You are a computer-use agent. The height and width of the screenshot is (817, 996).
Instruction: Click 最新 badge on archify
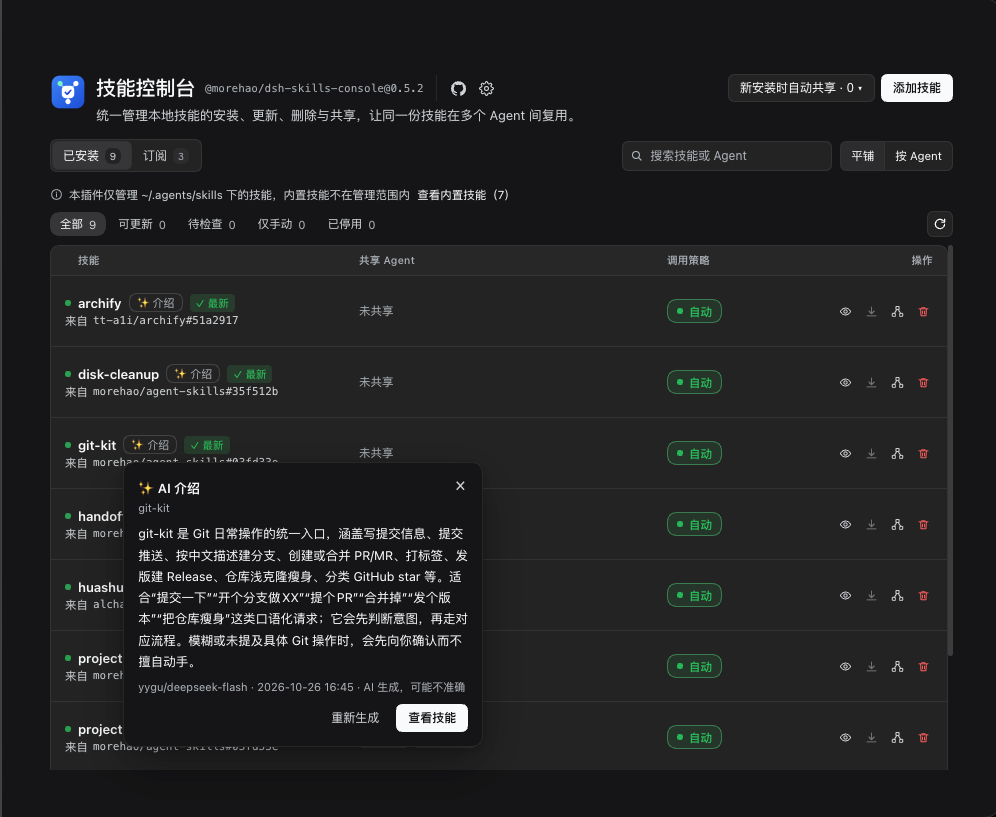click(x=212, y=304)
